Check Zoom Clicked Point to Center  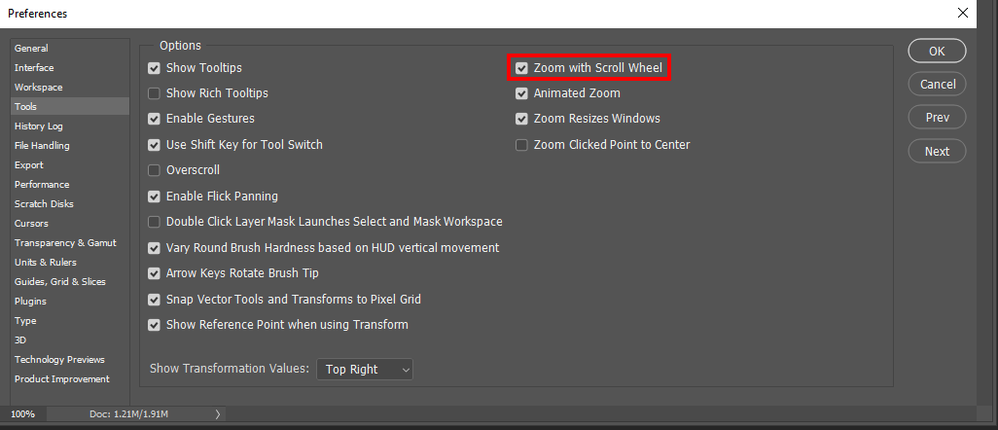pos(522,145)
